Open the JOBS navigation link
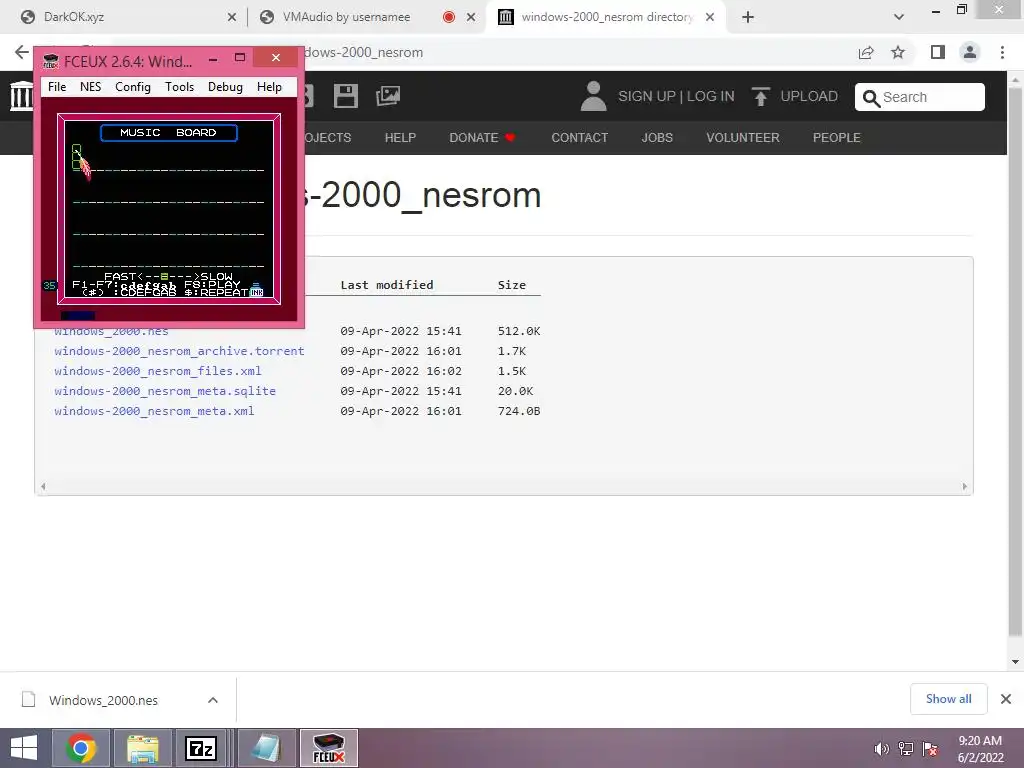Screen dimensions: 1024x768 [x=657, y=138]
